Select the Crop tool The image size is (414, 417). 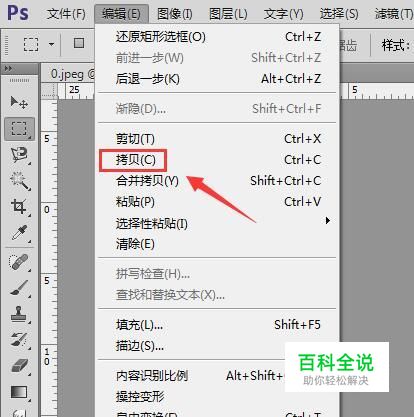point(19,207)
